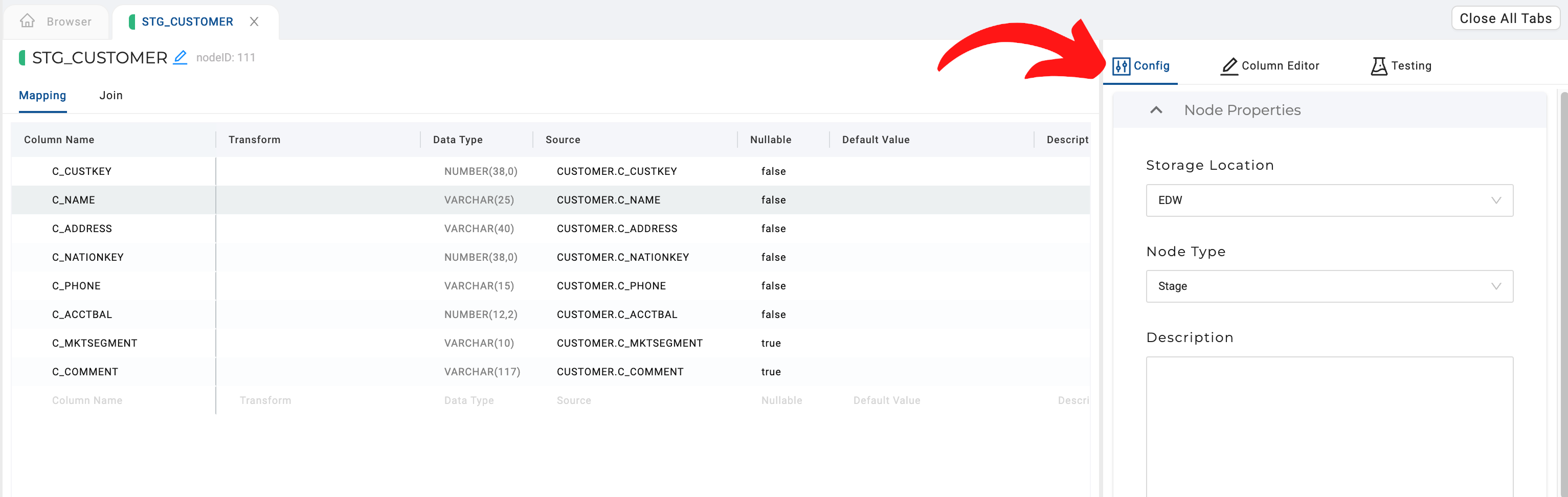Open the Column Editor tab
Screen dimensions: 1568x497
pos(1270,65)
